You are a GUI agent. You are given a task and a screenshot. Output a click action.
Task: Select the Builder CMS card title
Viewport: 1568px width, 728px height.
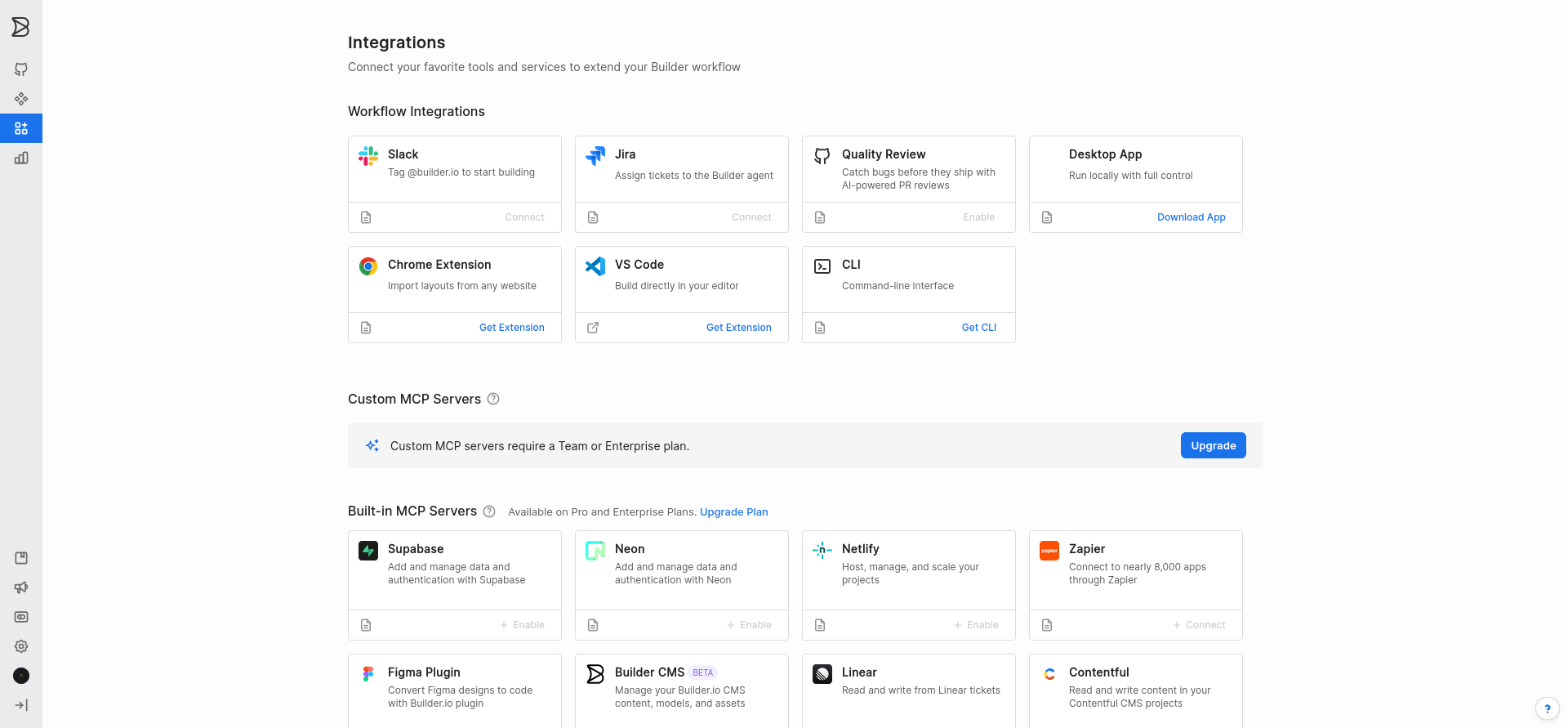pyautogui.click(x=649, y=672)
